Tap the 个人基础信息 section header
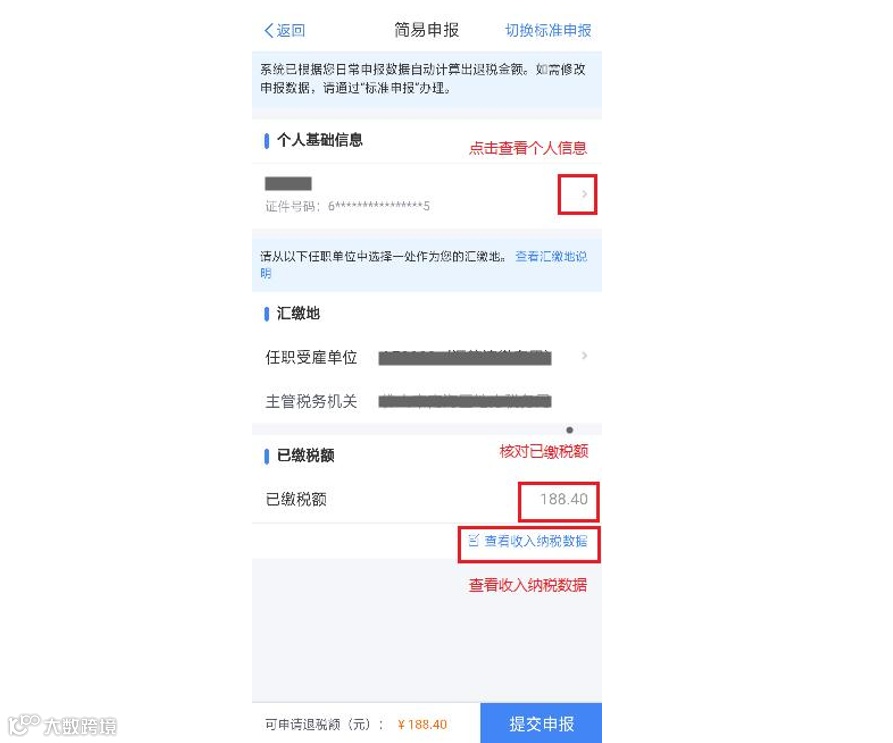This screenshot has height=743, width=893. (319, 140)
